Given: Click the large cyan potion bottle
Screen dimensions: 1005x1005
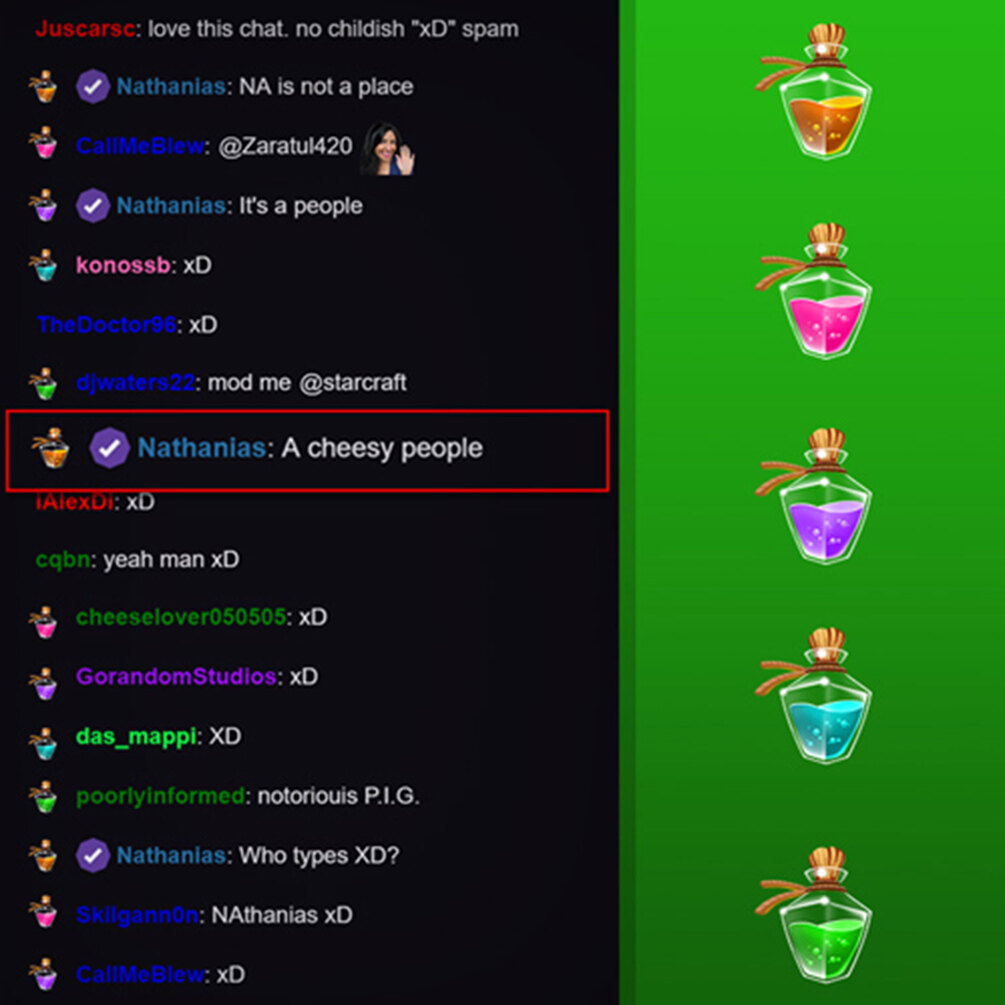Looking at the screenshot, I should 815,695.
